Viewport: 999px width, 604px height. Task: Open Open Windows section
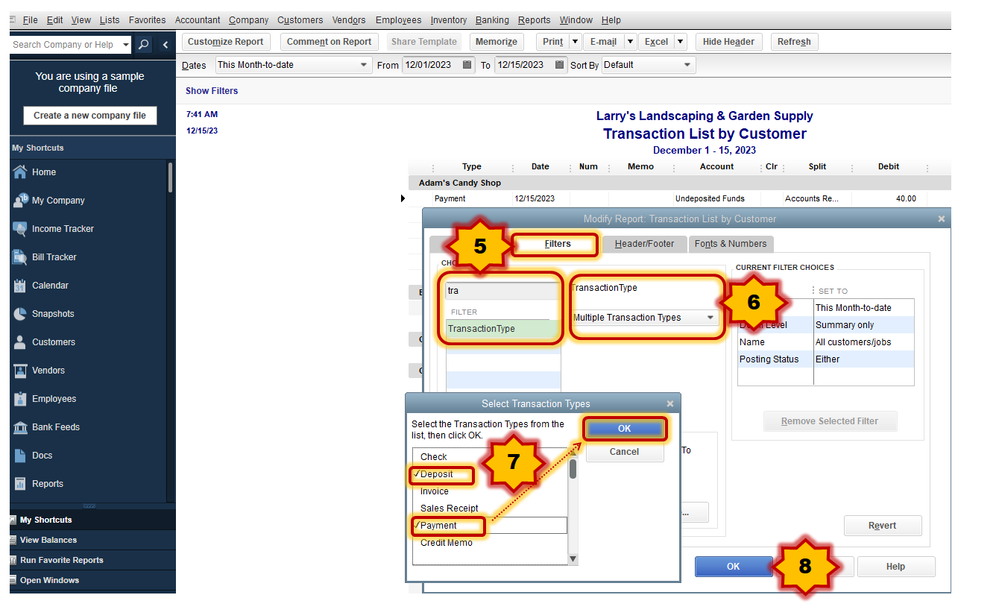pyautogui.click(x=50, y=580)
